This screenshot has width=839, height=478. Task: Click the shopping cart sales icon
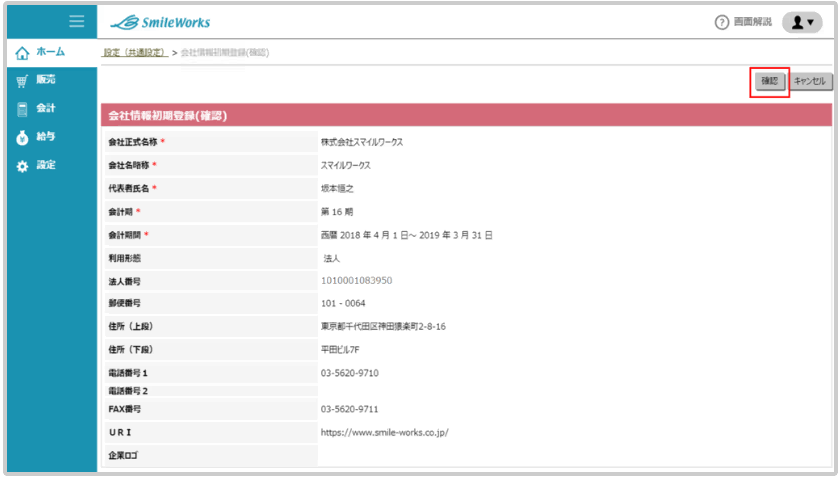pyautogui.click(x=22, y=80)
